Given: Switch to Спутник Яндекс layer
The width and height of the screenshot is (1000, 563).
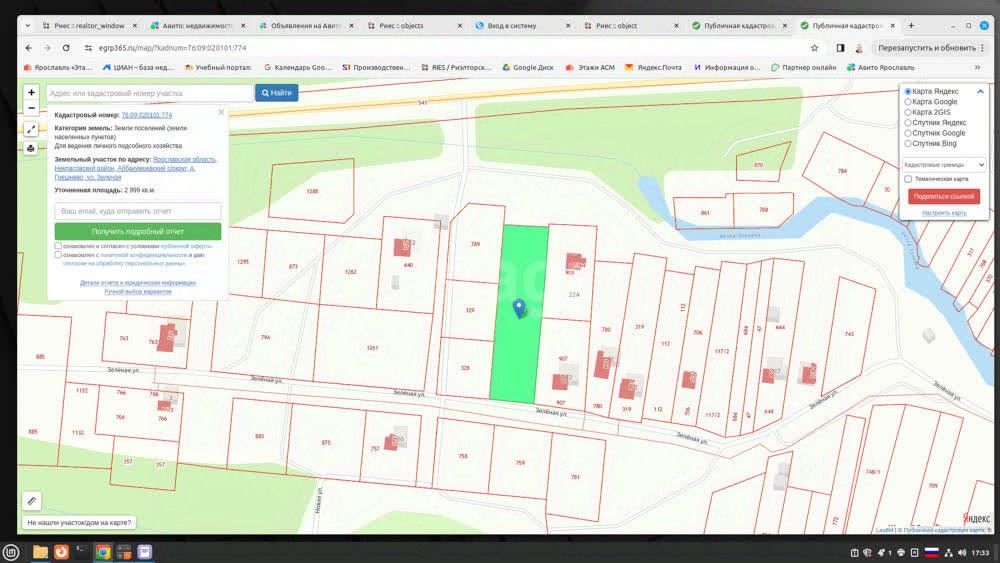Looking at the screenshot, I should click(x=908, y=122).
